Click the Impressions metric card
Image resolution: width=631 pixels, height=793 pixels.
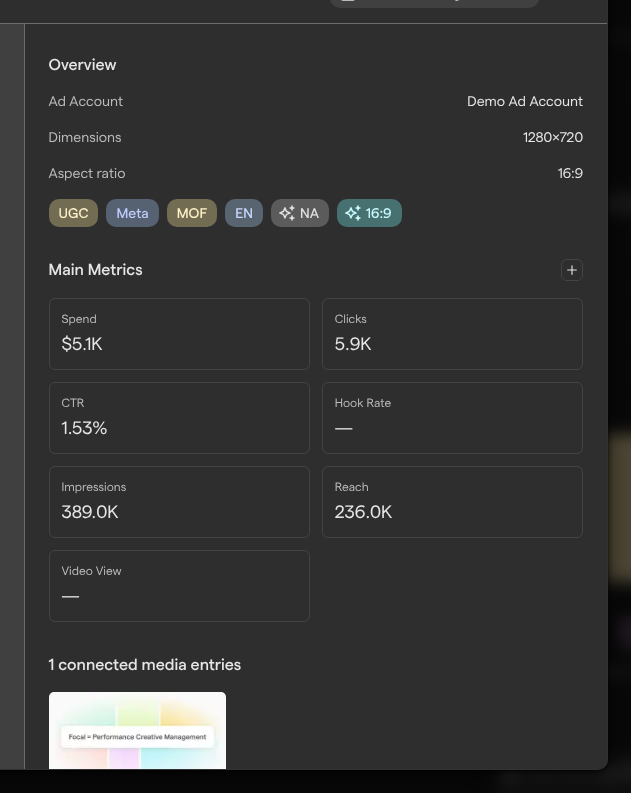179,502
